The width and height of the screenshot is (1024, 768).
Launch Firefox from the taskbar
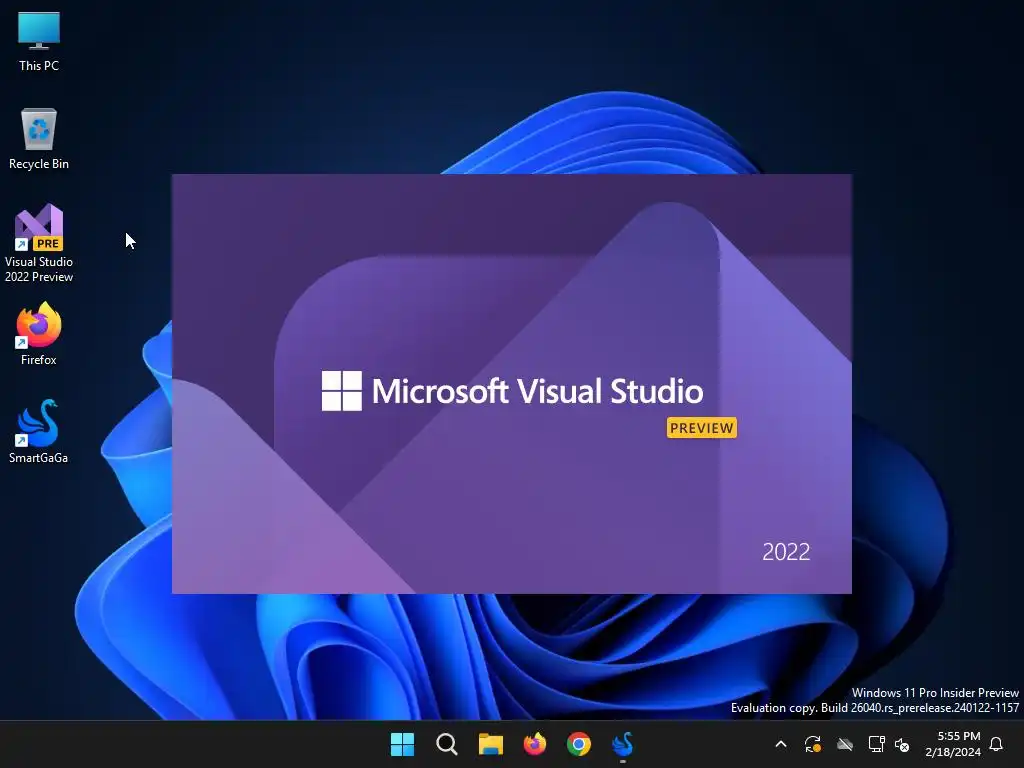click(535, 744)
